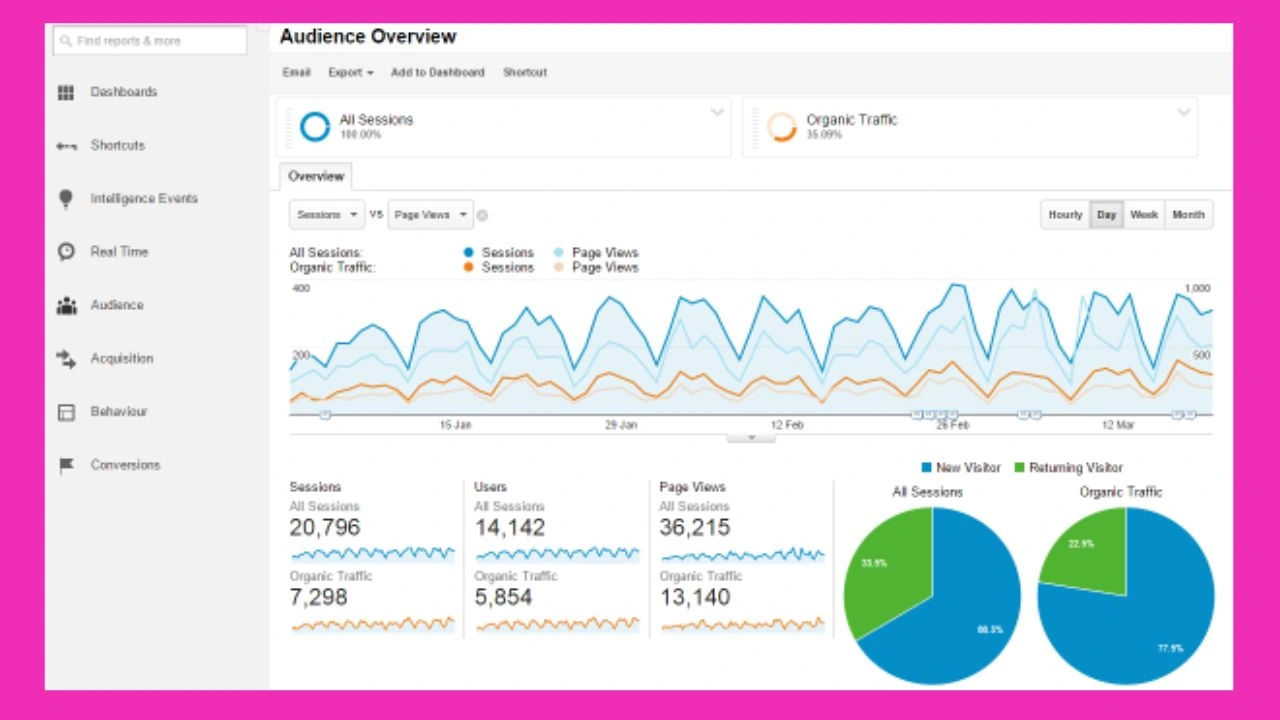Viewport: 1280px width, 720px height.
Task: Click the blue All Sessions Sessions legend dot
Action: 468,253
